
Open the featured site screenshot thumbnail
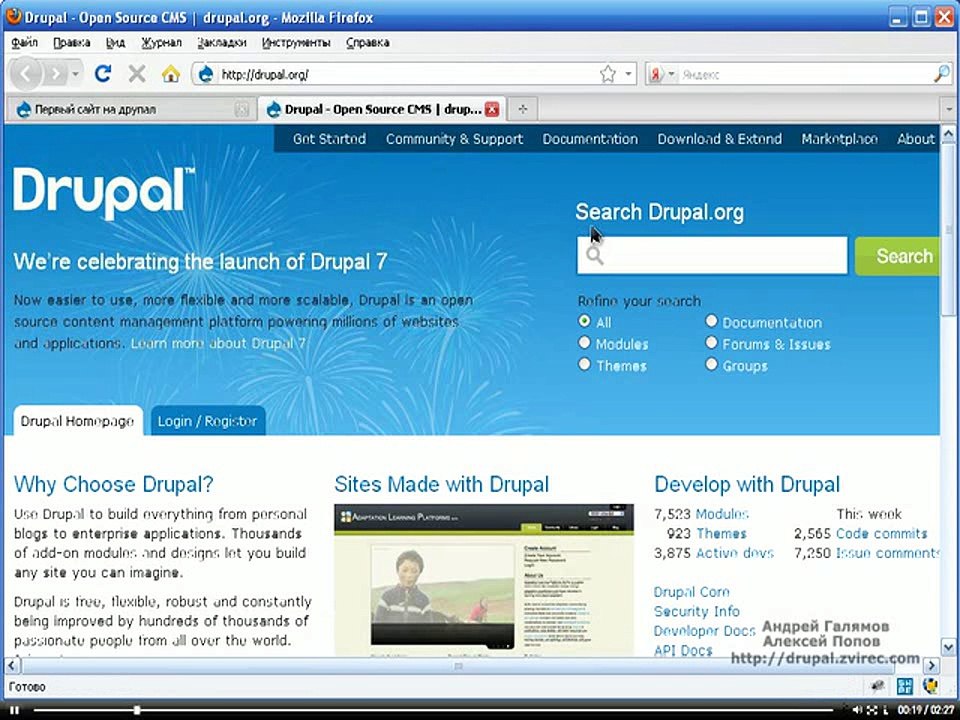tap(484, 580)
